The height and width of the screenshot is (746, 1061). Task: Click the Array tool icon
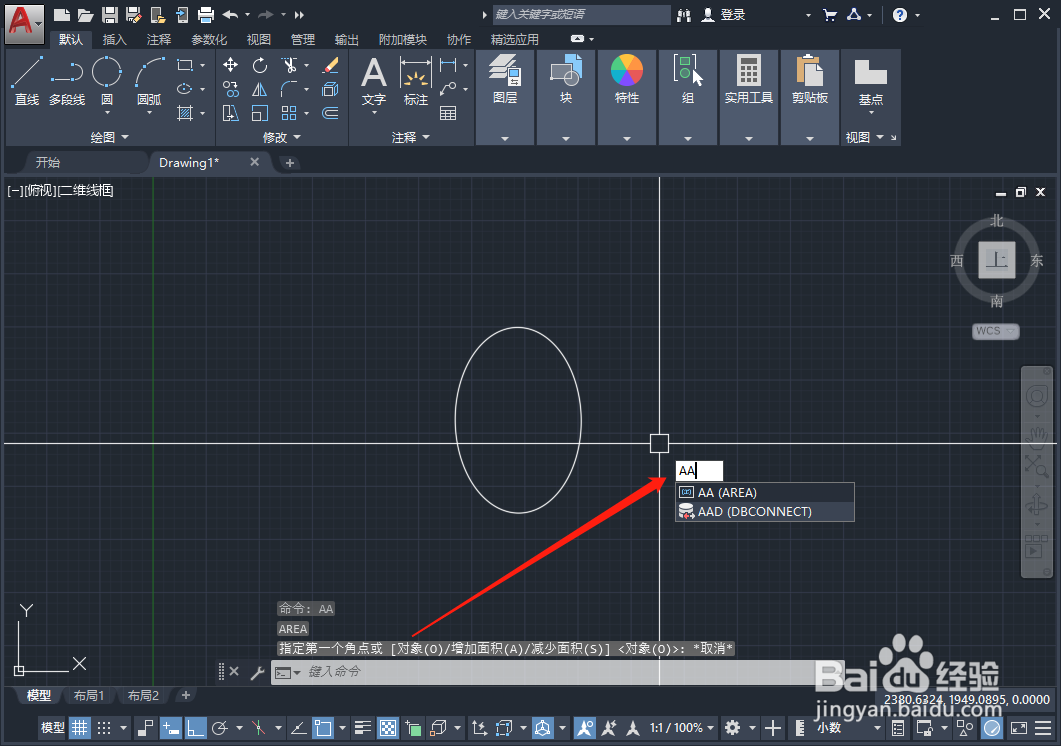289,113
